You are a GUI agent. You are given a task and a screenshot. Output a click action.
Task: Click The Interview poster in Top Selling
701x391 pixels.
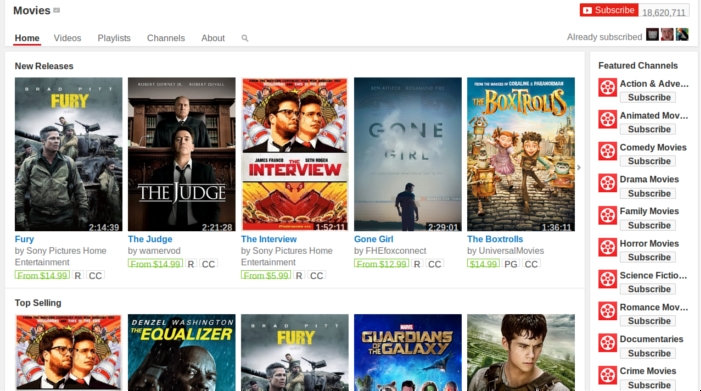coord(68,353)
